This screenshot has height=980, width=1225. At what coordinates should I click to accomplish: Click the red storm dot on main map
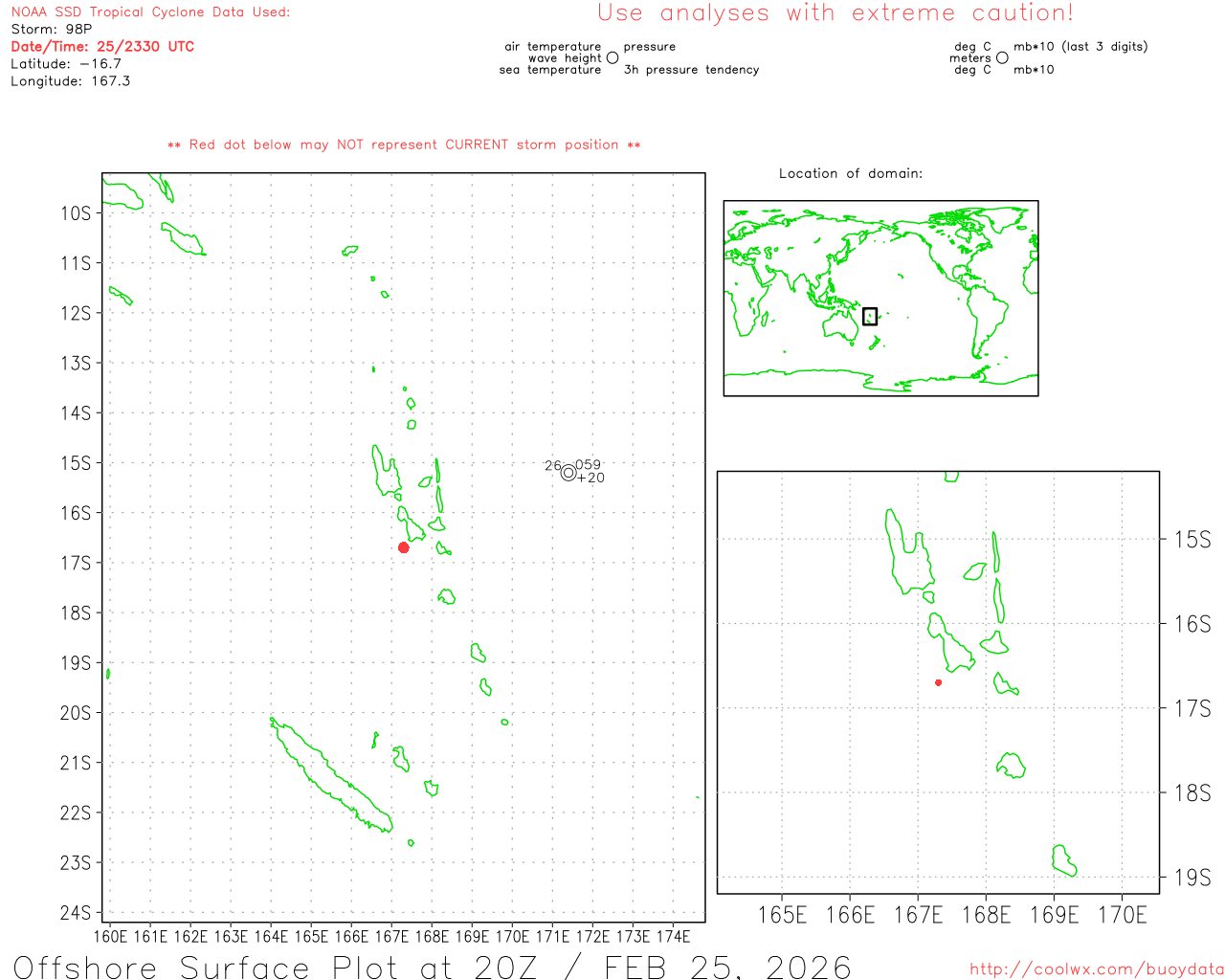(404, 547)
